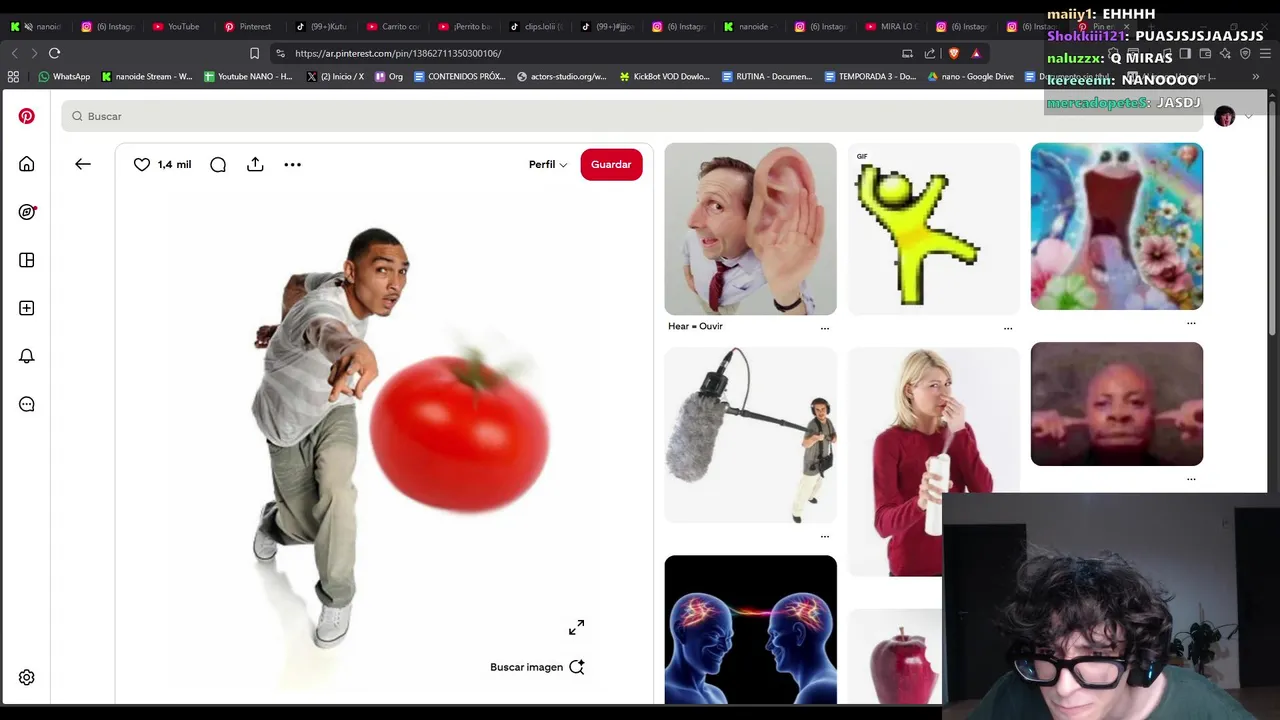1280x720 pixels.
Task: Open Youtube NANO bookmark
Action: pos(249,76)
